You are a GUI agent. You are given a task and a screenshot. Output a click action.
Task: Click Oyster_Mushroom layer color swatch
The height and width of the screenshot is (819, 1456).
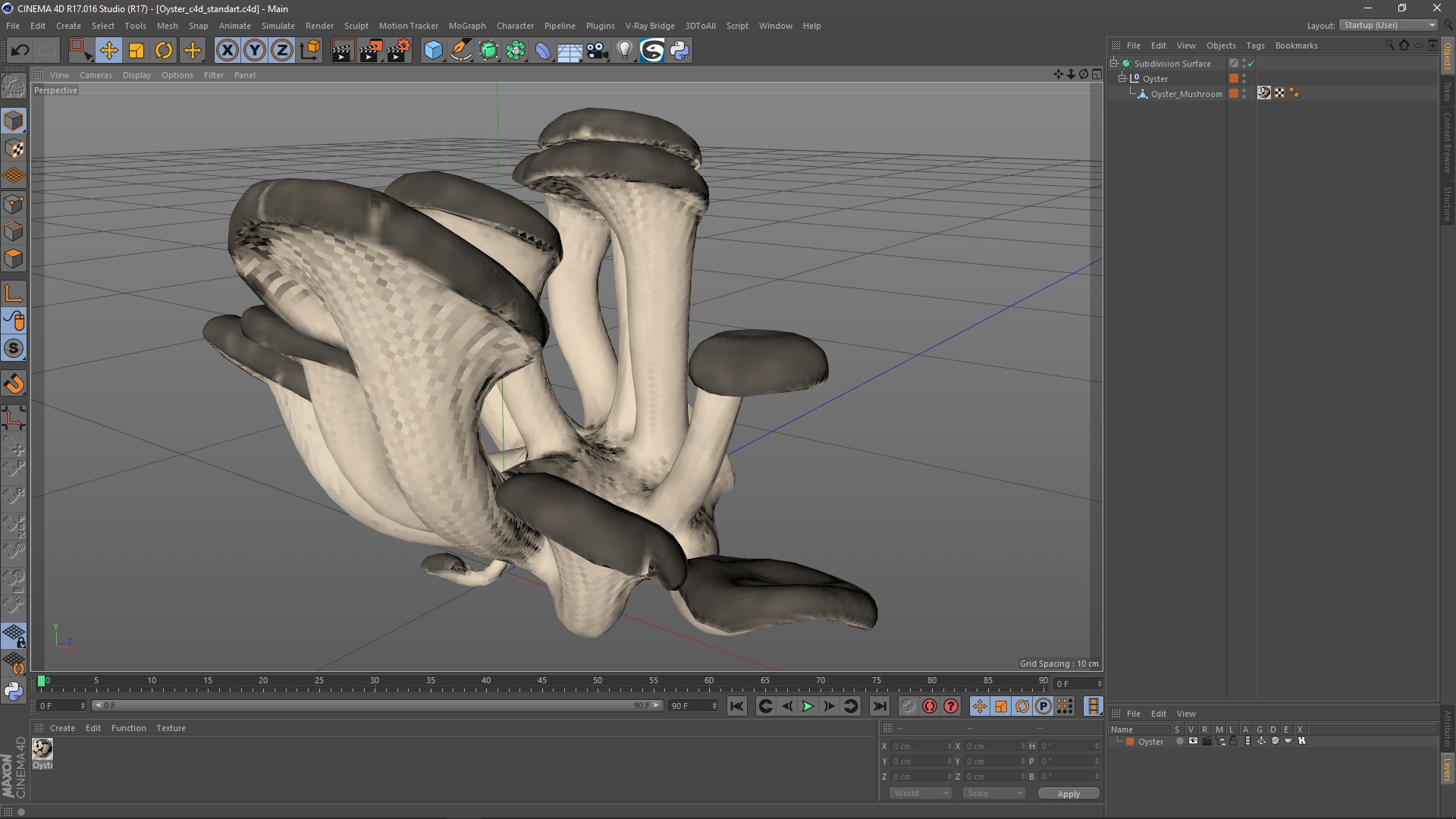point(1234,93)
